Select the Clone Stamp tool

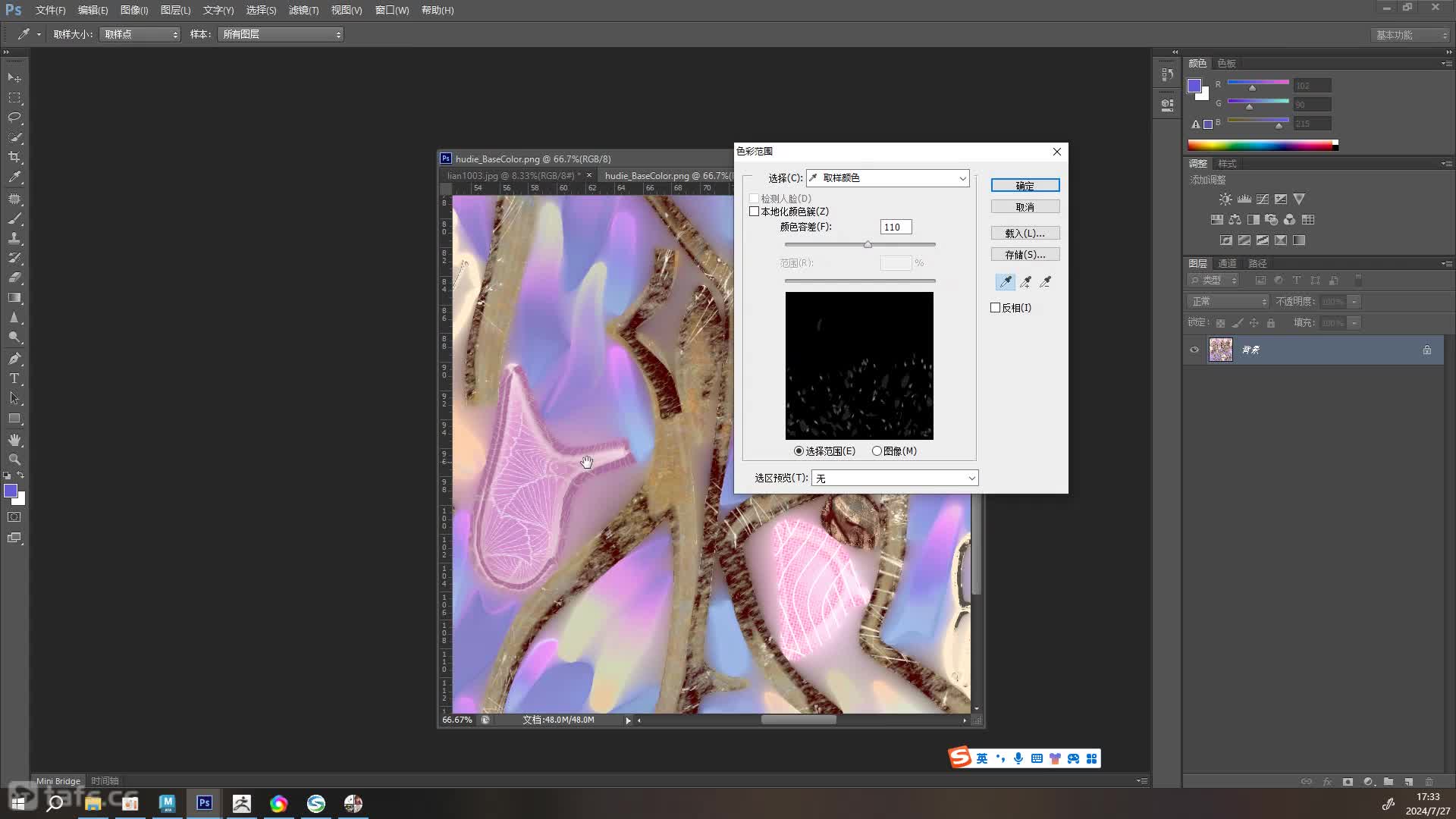(x=14, y=238)
